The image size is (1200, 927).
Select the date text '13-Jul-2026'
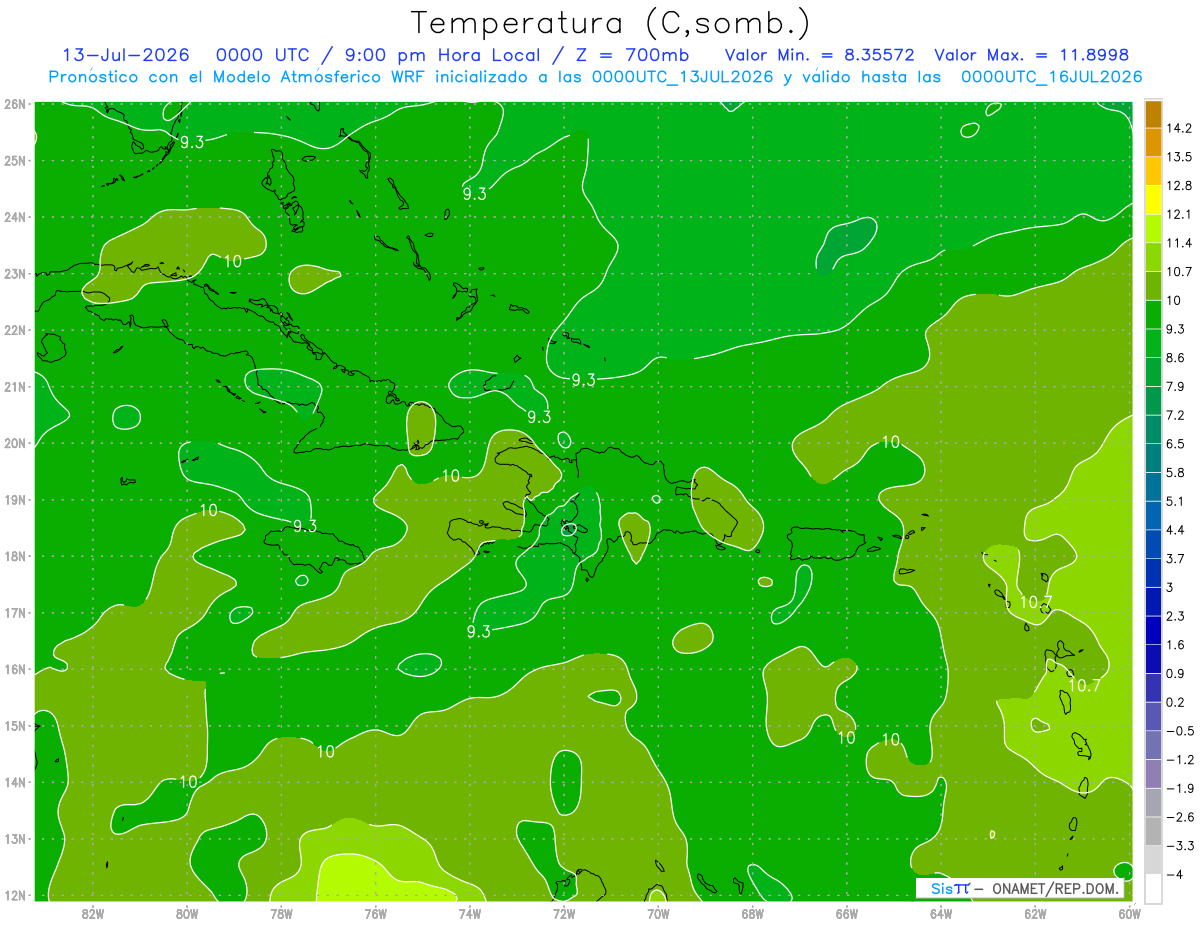(x=124, y=55)
